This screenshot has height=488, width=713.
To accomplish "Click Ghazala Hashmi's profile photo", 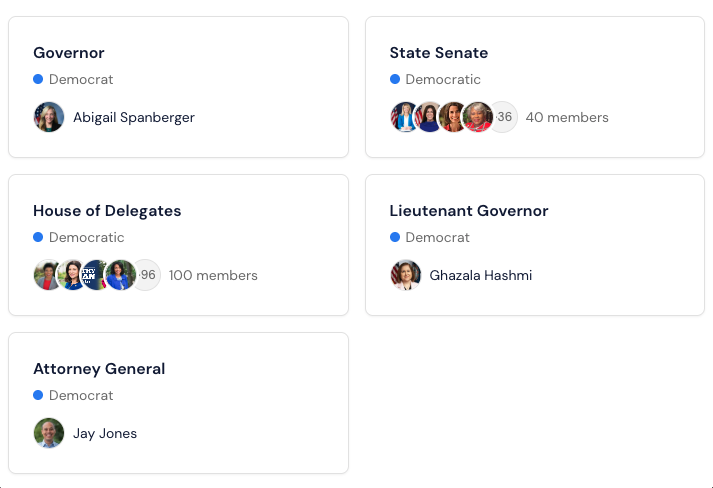I will tap(405, 275).
